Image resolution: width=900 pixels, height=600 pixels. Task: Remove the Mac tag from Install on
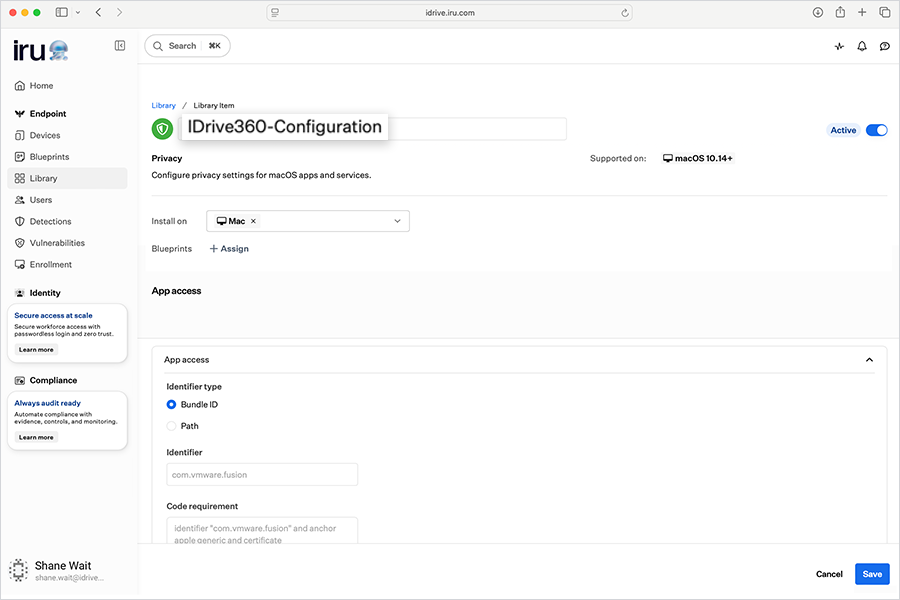click(x=253, y=221)
